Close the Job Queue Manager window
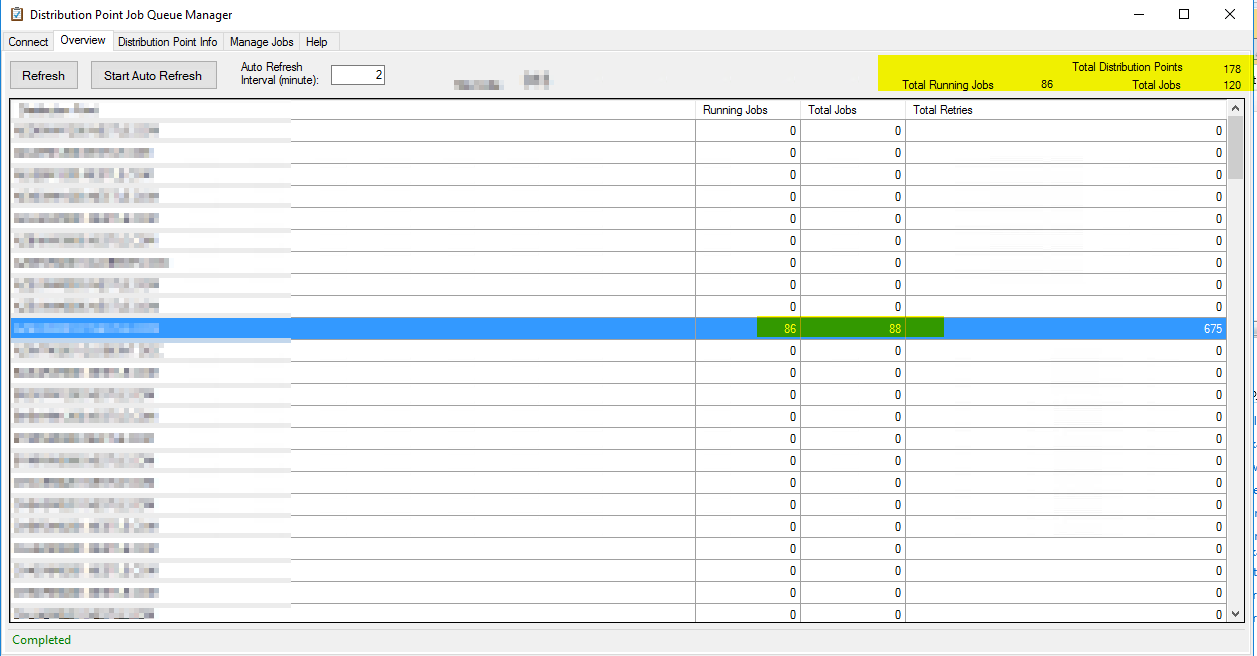The image size is (1257, 656). coord(1230,14)
